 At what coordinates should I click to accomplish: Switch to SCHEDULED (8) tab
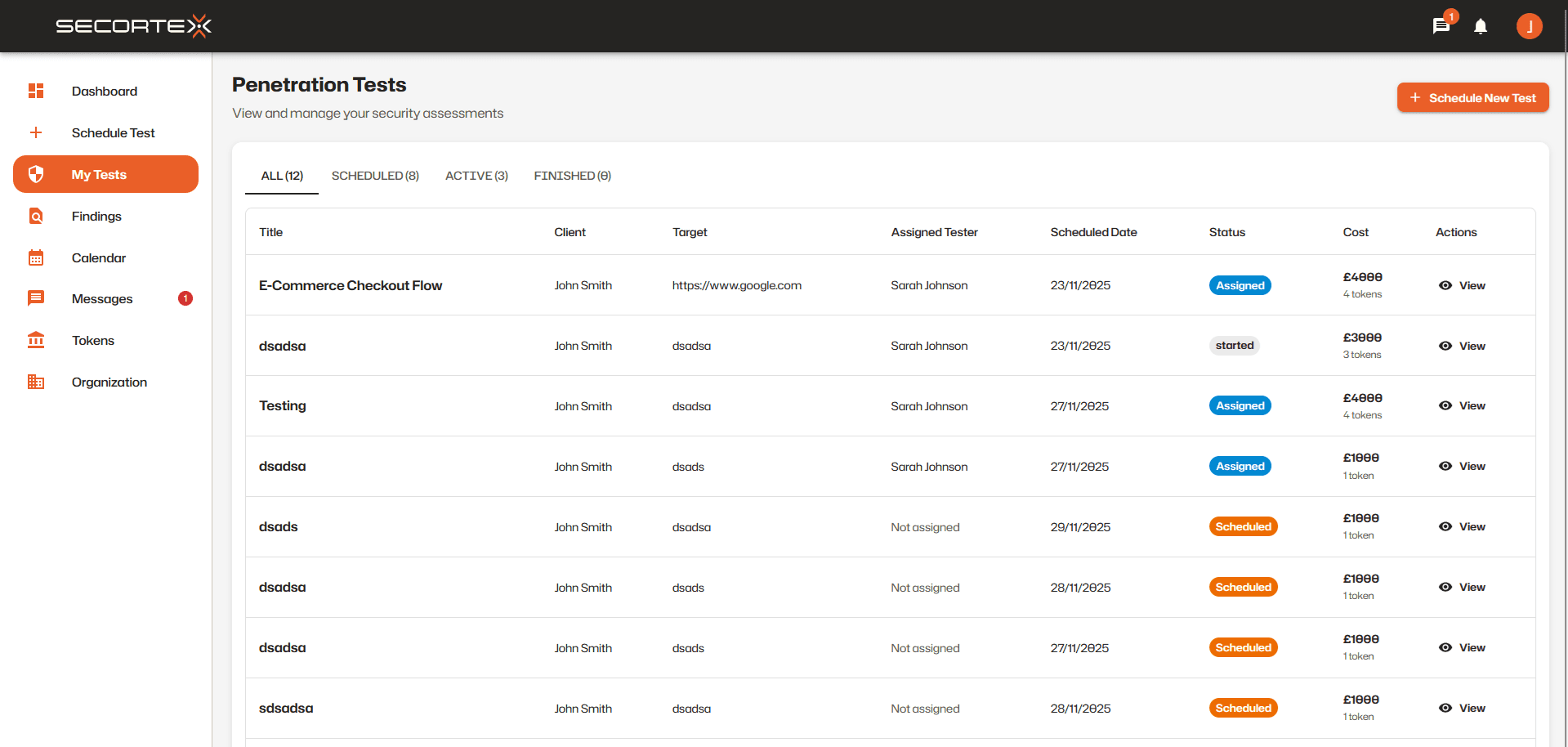375,176
